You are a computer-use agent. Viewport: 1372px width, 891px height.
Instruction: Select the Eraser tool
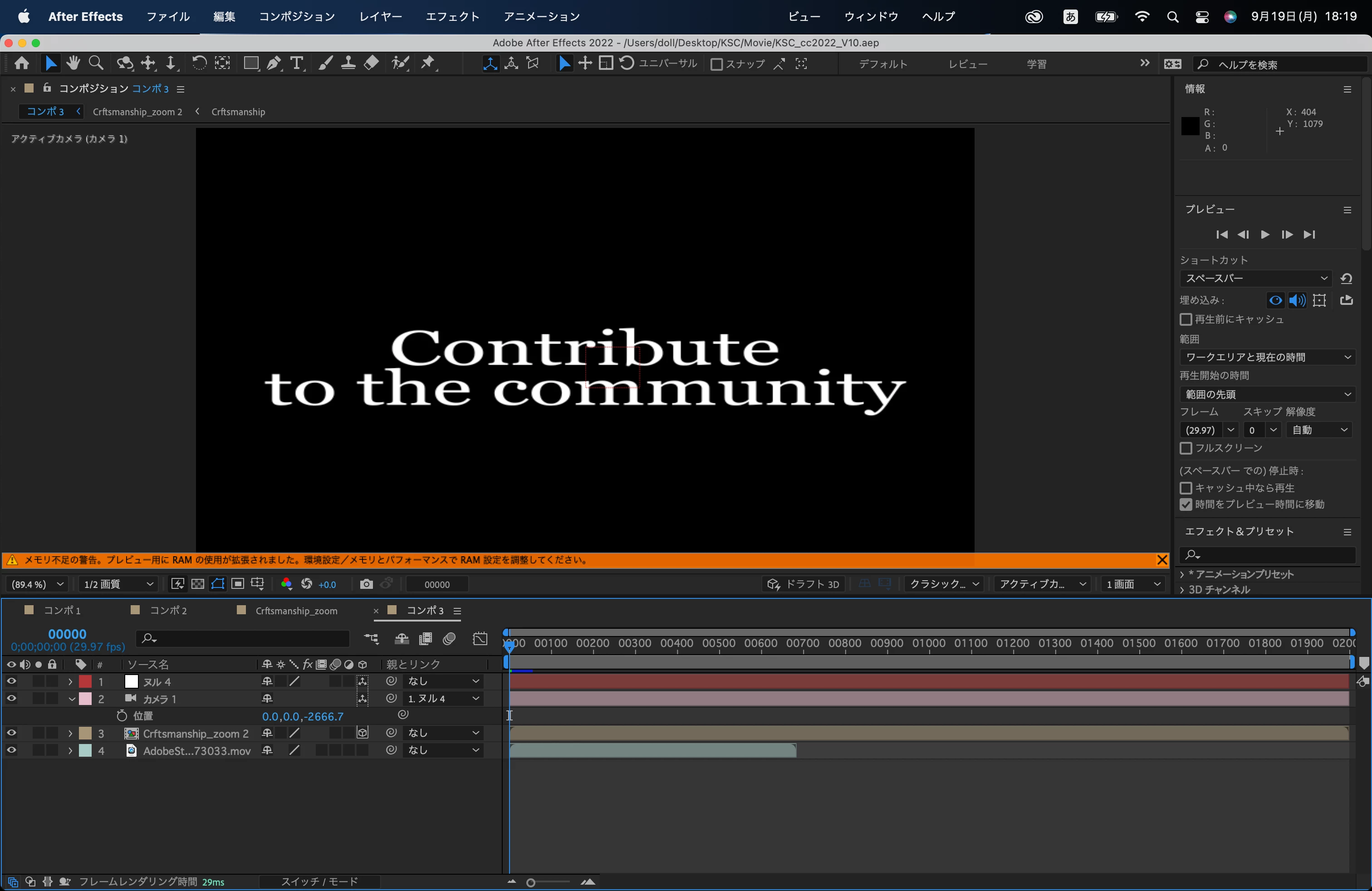tap(372, 64)
